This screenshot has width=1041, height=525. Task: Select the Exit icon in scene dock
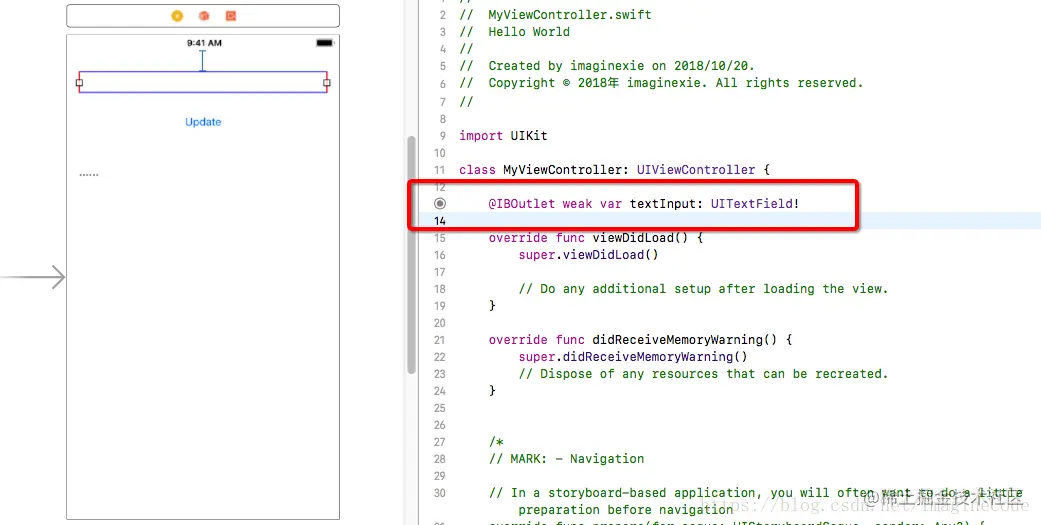(x=231, y=15)
